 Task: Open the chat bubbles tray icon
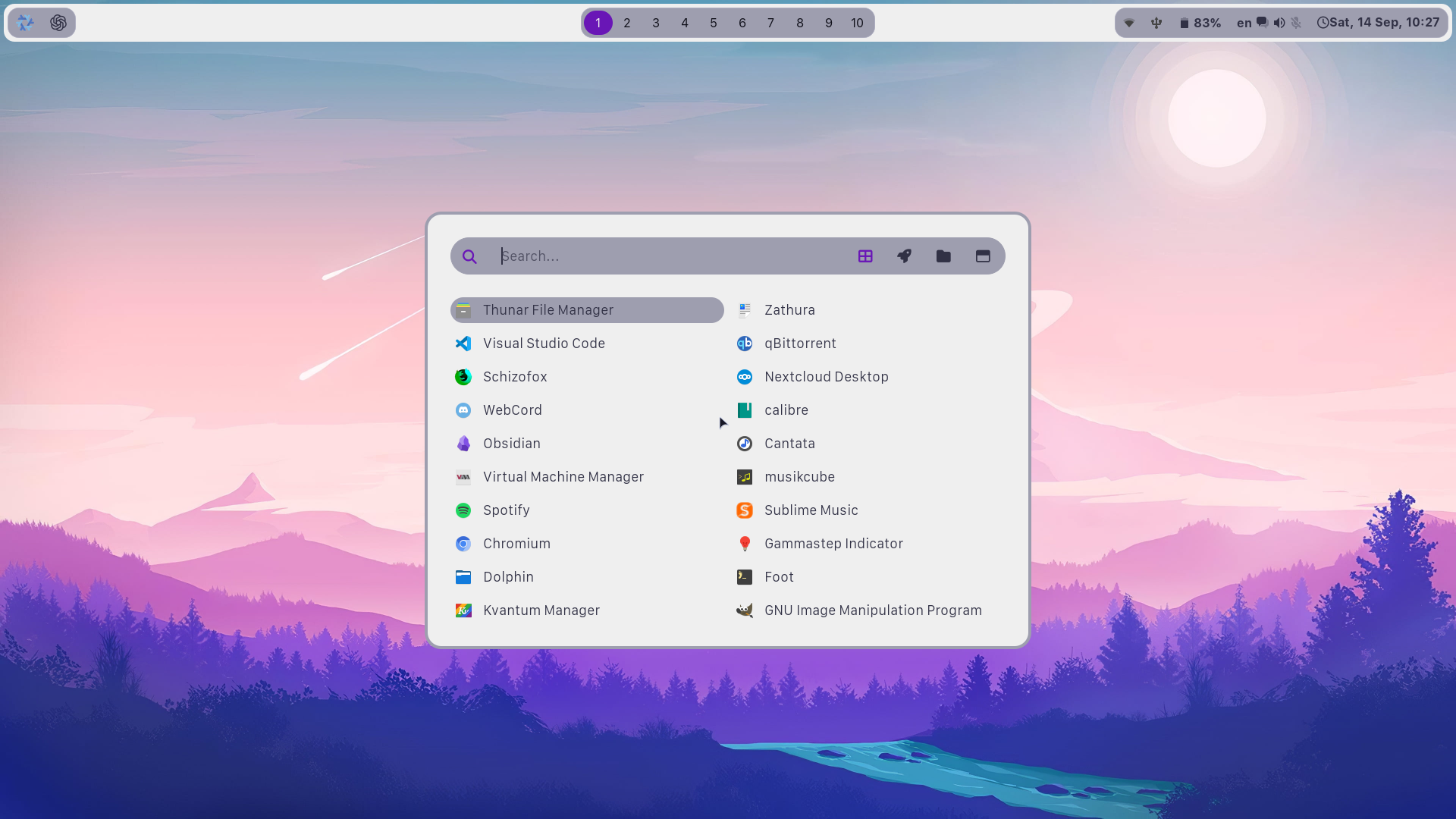point(1263,23)
